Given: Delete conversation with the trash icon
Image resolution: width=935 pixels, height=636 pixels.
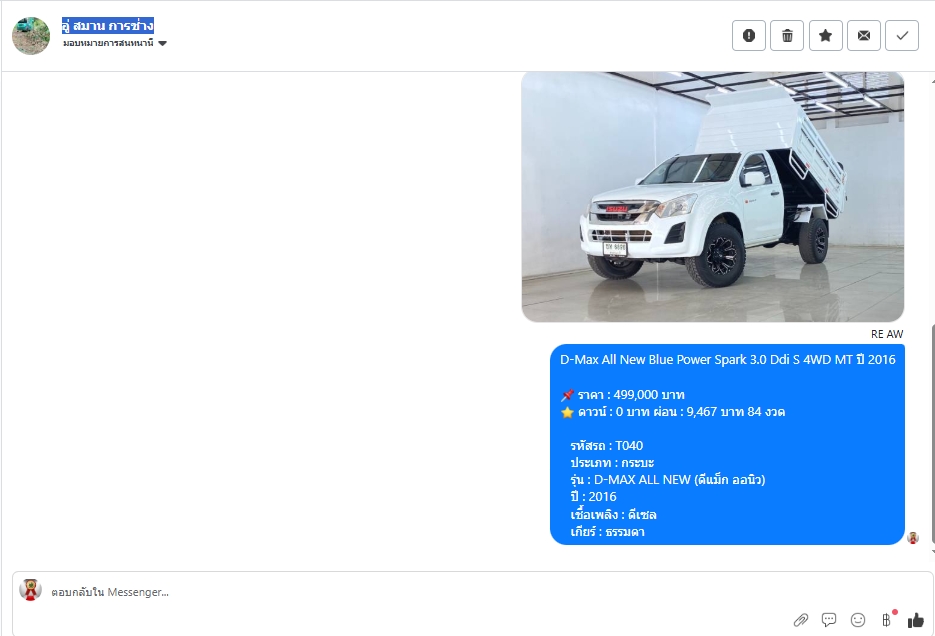Looking at the screenshot, I should tap(787, 36).
